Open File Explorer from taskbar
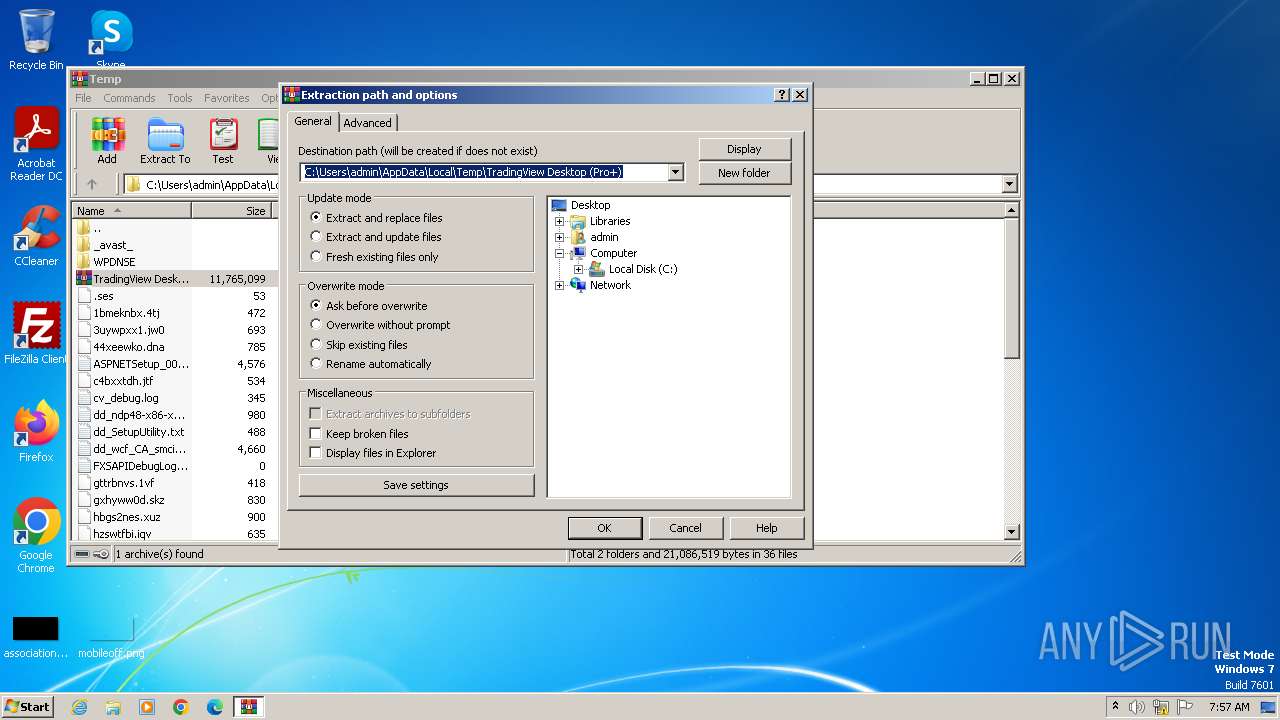Screen dimensions: 1280x720 coord(113,707)
